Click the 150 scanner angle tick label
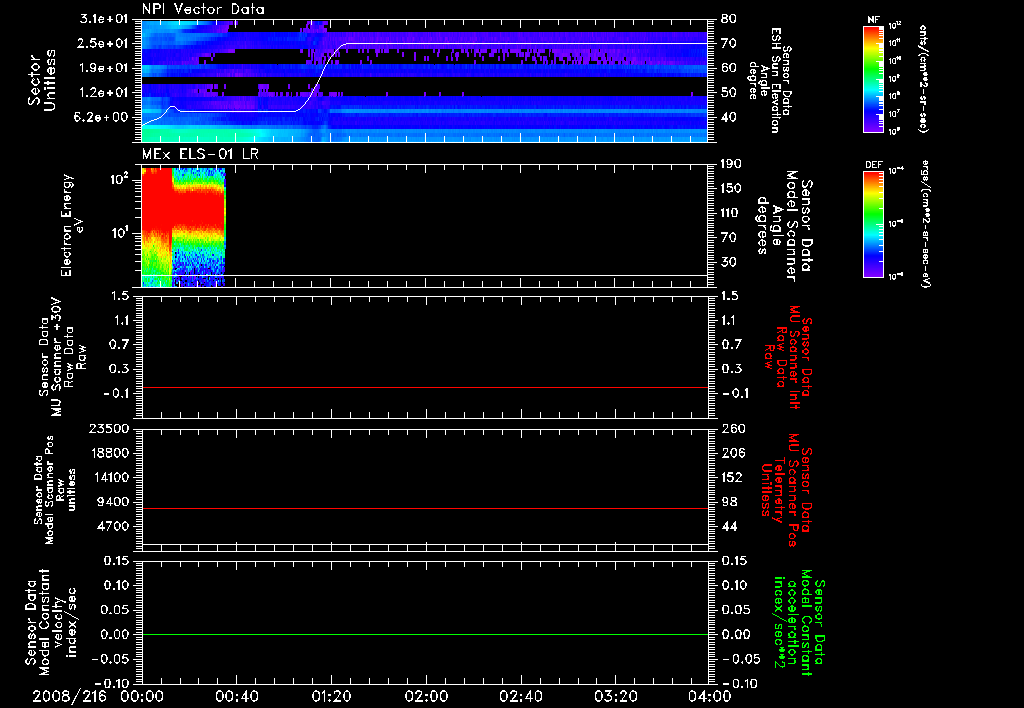Screen dimensions: 1024x708 pyautogui.click(x=731, y=189)
